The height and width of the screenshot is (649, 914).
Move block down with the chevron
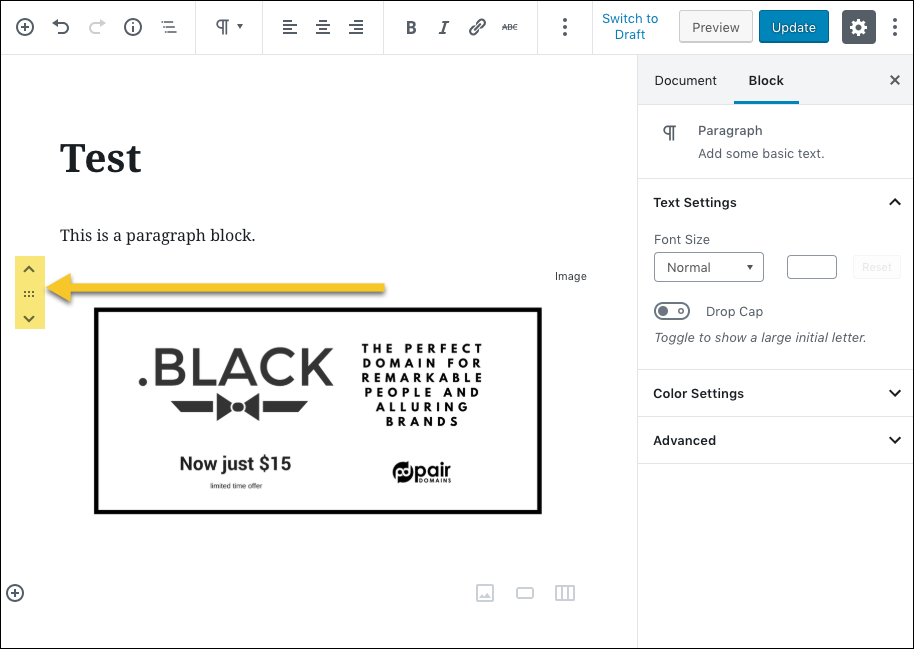[x=29, y=318]
